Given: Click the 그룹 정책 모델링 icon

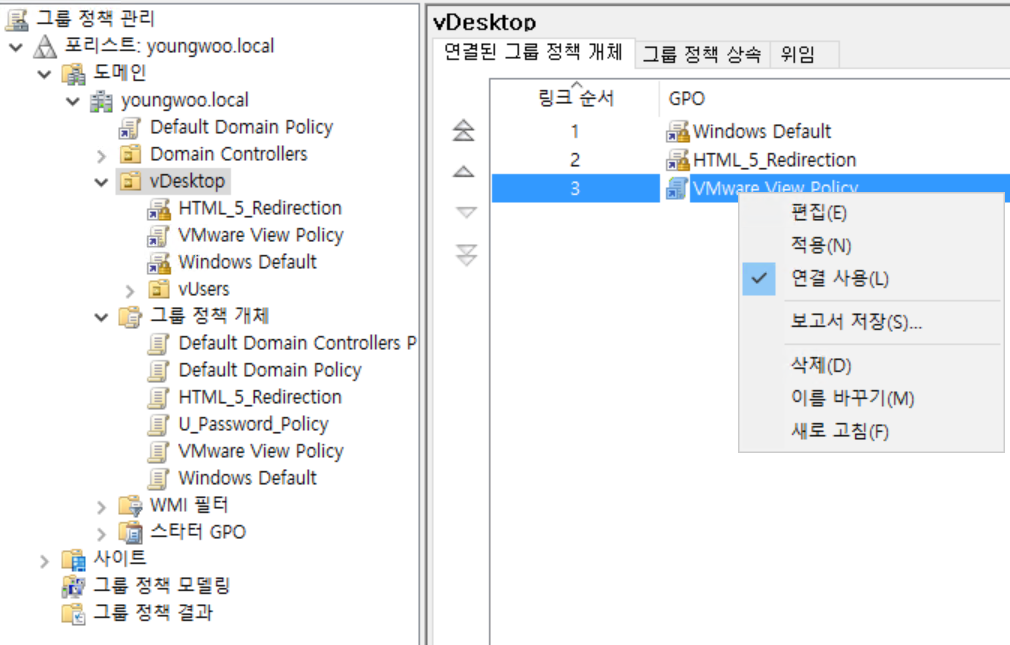Looking at the screenshot, I should (x=73, y=586).
